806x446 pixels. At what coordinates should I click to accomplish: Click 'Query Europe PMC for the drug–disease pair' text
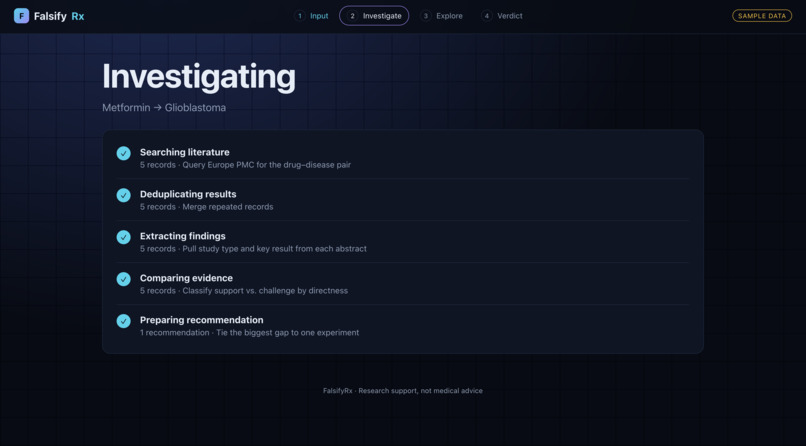point(267,165)
